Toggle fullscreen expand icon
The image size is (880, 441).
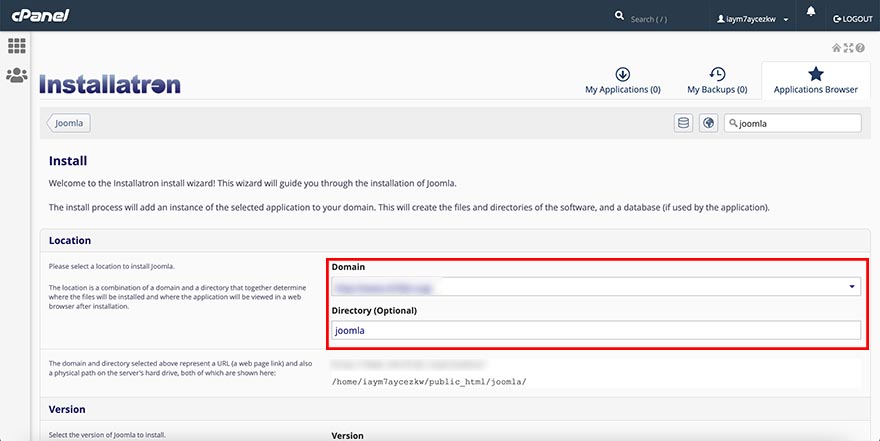(848, 48)
